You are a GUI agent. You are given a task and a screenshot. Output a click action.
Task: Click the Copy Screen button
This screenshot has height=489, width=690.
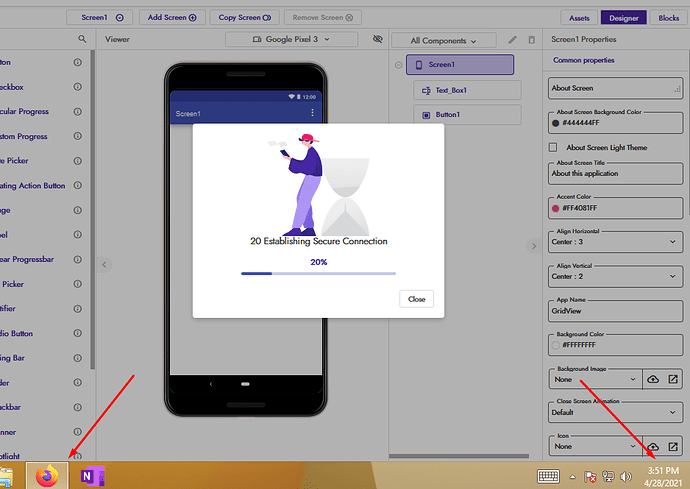coord(245,17)
